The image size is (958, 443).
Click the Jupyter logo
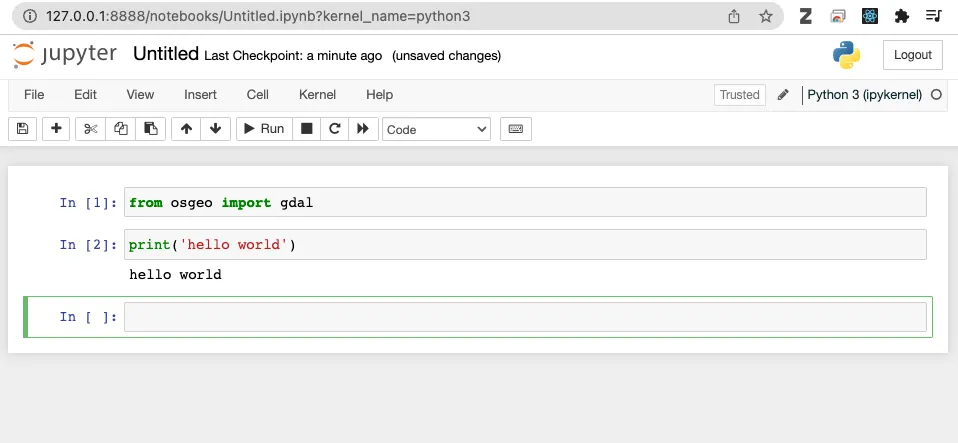[64, 54]
